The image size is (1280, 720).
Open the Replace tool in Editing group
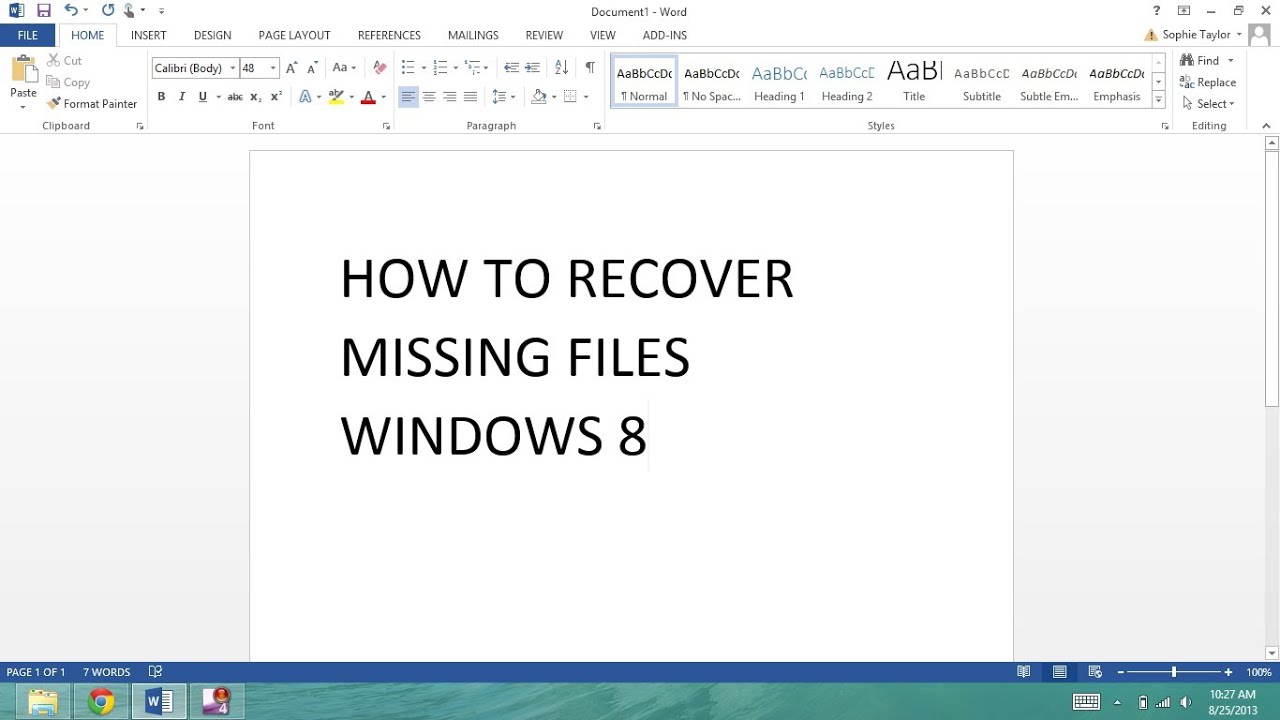[x=1208, y=83]
